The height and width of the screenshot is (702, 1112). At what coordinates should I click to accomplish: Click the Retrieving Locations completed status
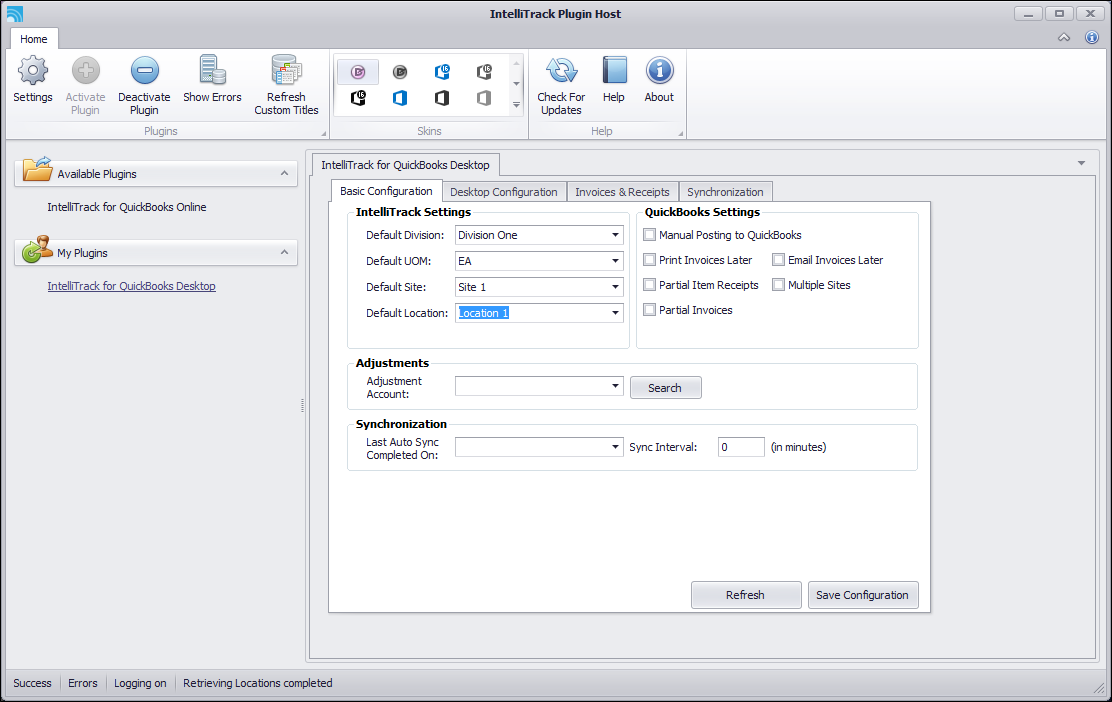point(257,683)
